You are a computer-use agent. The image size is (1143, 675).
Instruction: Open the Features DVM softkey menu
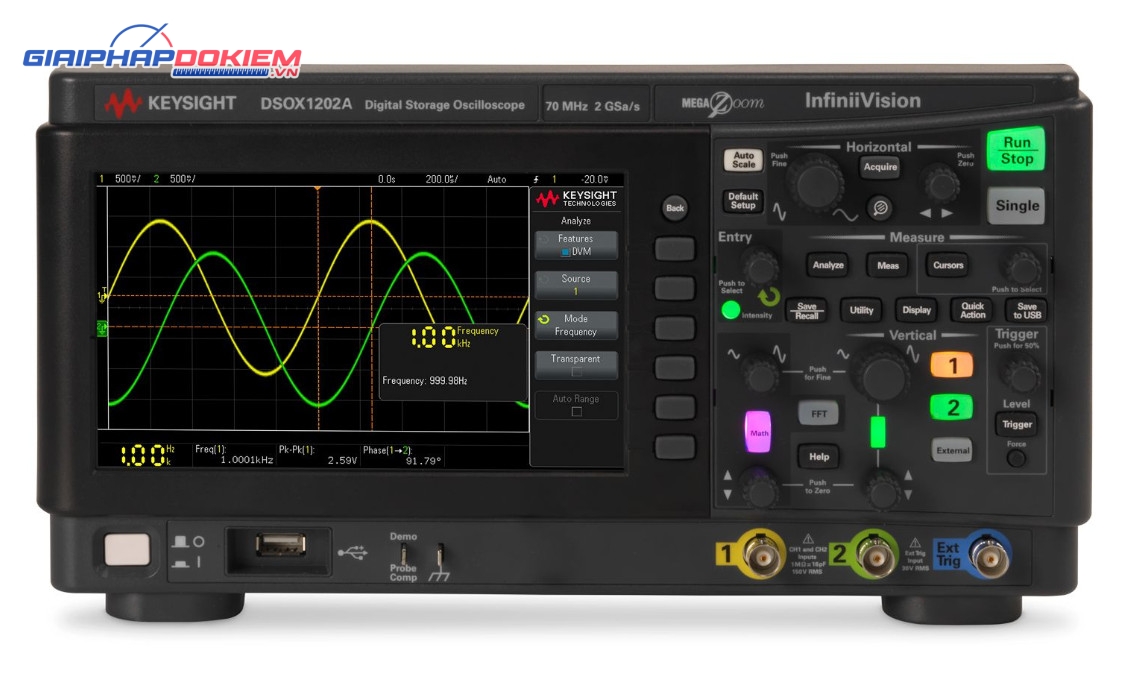click(x=576, y=245)
